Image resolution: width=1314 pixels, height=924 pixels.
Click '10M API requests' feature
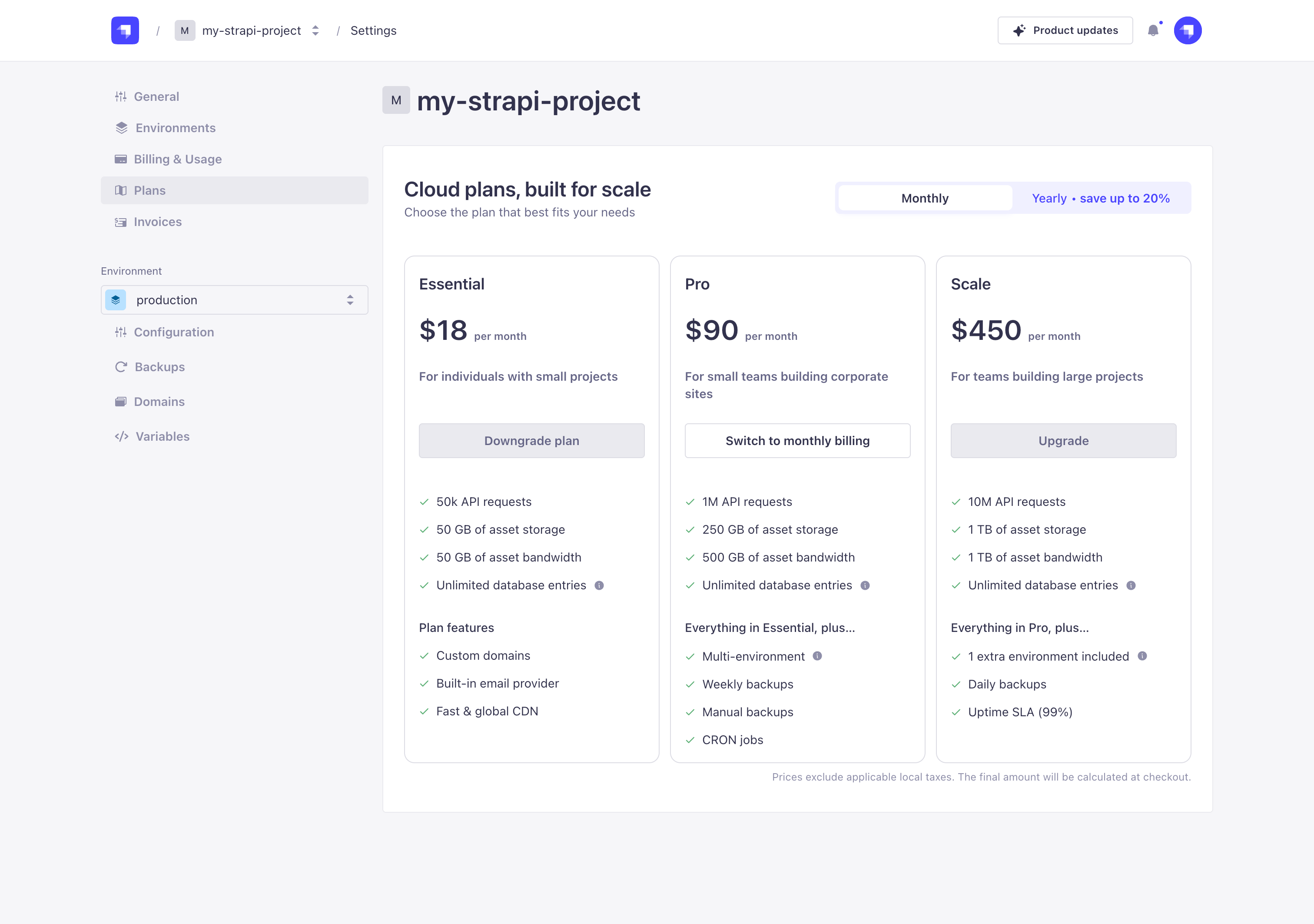click(x=1016, y=502)
